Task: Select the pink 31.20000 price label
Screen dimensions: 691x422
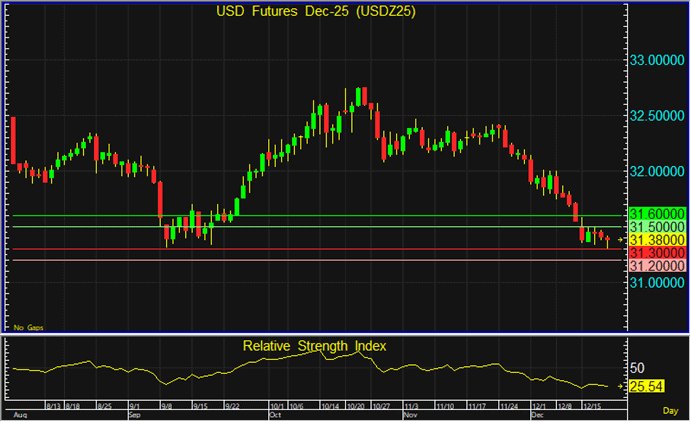Action: [x=656, y=267]
